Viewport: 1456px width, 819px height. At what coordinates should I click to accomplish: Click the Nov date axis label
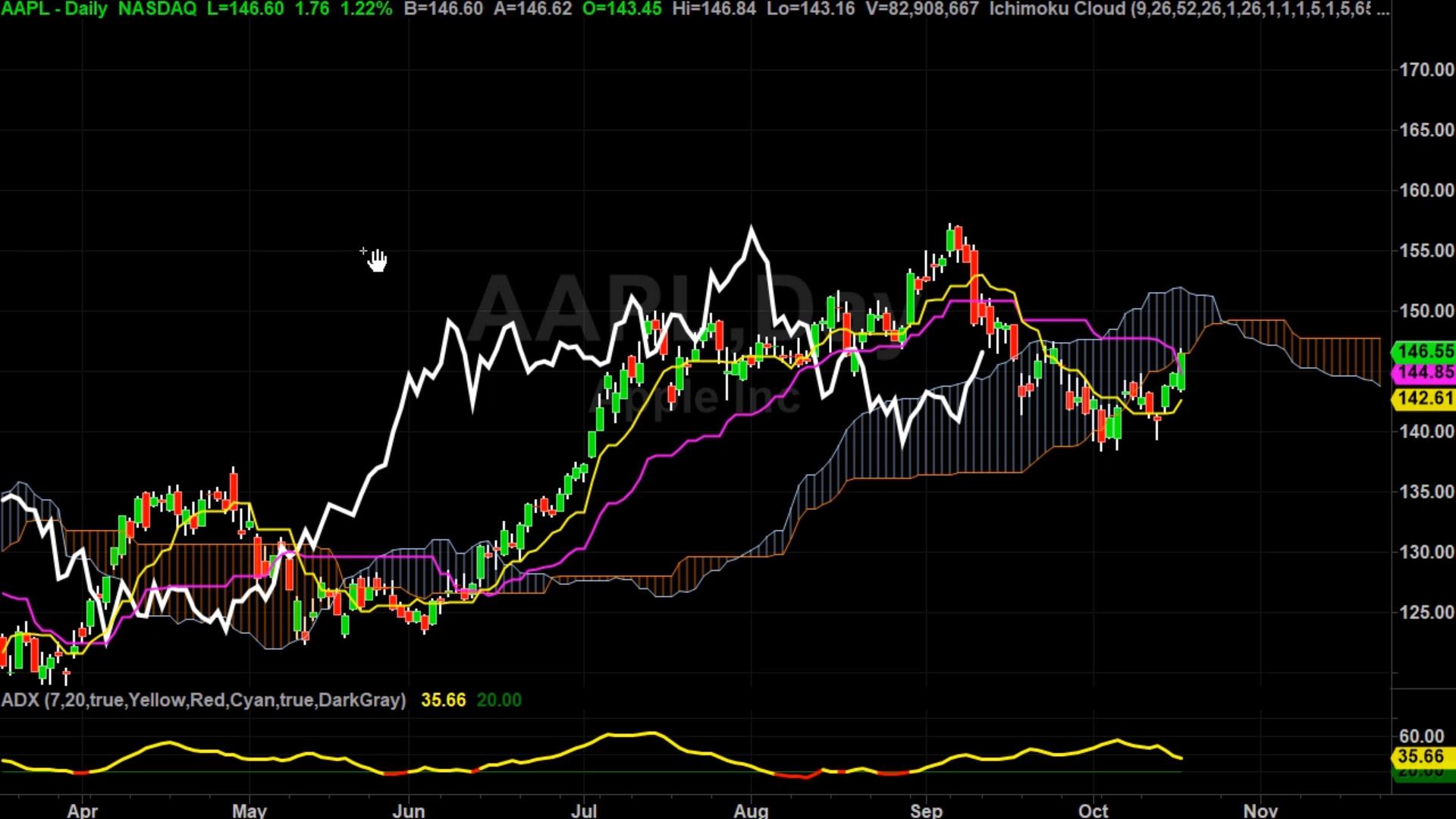[1260, 811]
